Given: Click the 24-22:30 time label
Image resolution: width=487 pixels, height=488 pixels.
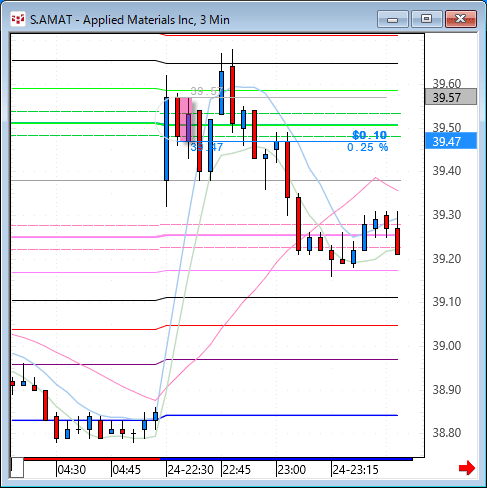Looking at the screenshot, I should tap(190, 470).
